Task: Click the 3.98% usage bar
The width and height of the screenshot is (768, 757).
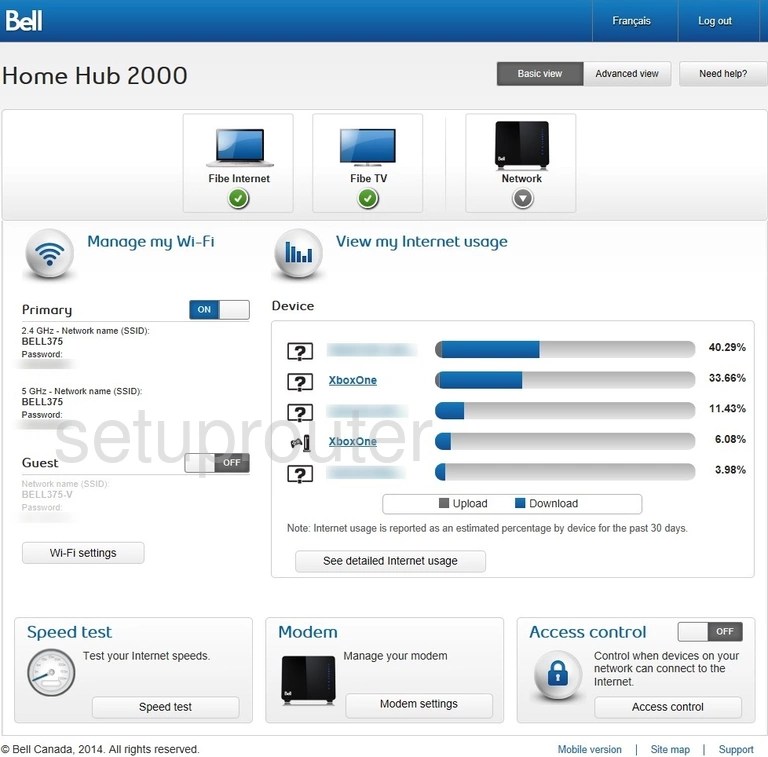Action: pos(565,472)
